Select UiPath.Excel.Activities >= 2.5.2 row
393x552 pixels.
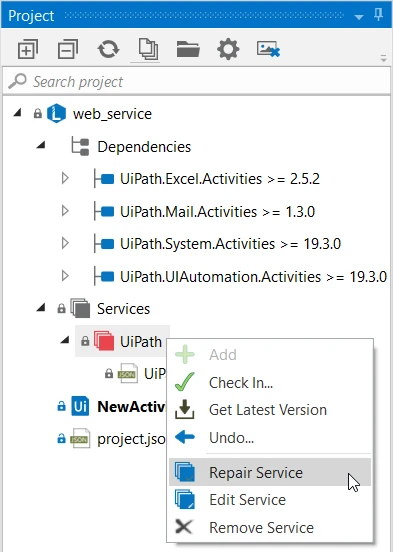click(220, 179)
